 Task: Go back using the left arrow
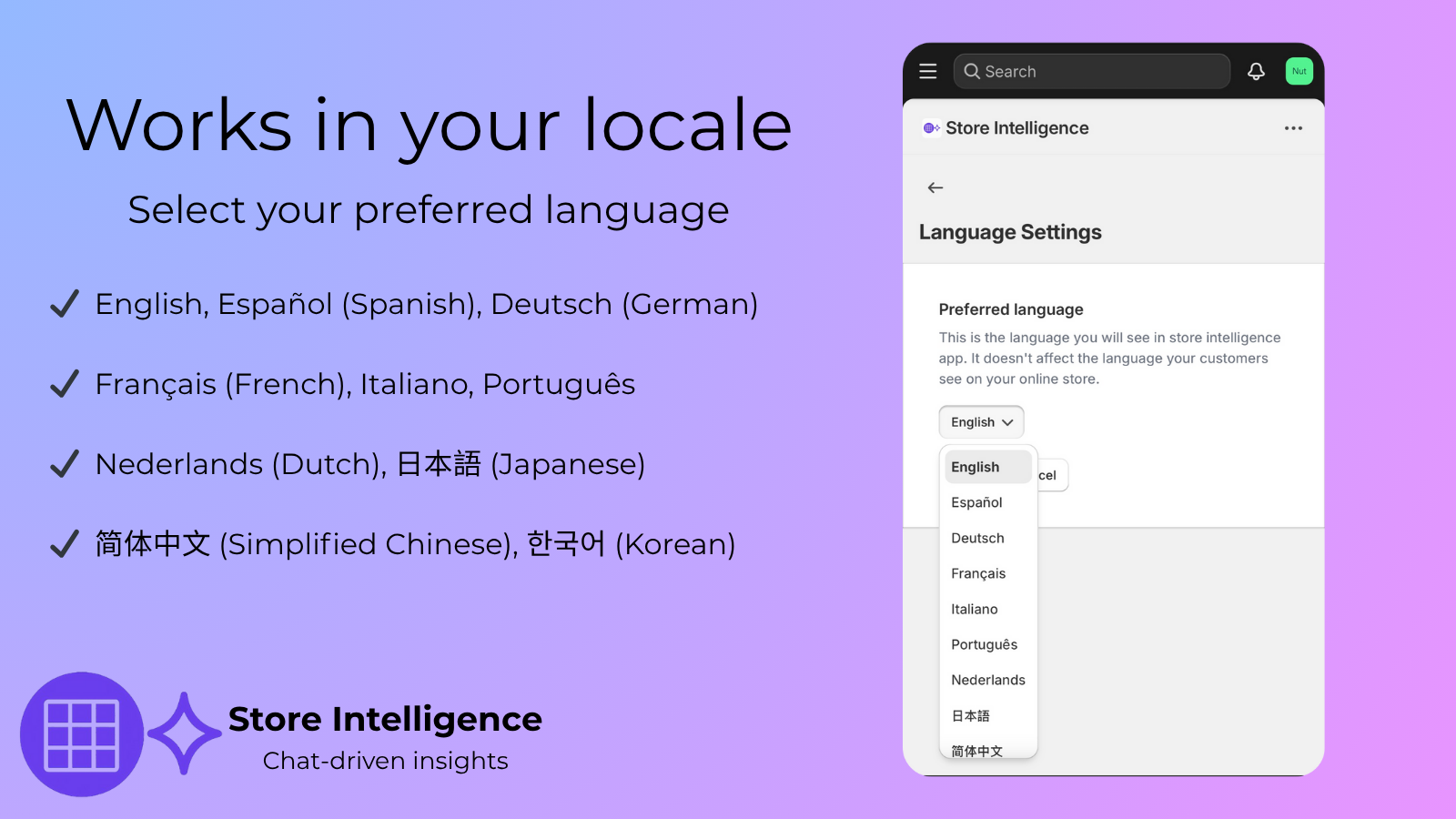point(935,187)
